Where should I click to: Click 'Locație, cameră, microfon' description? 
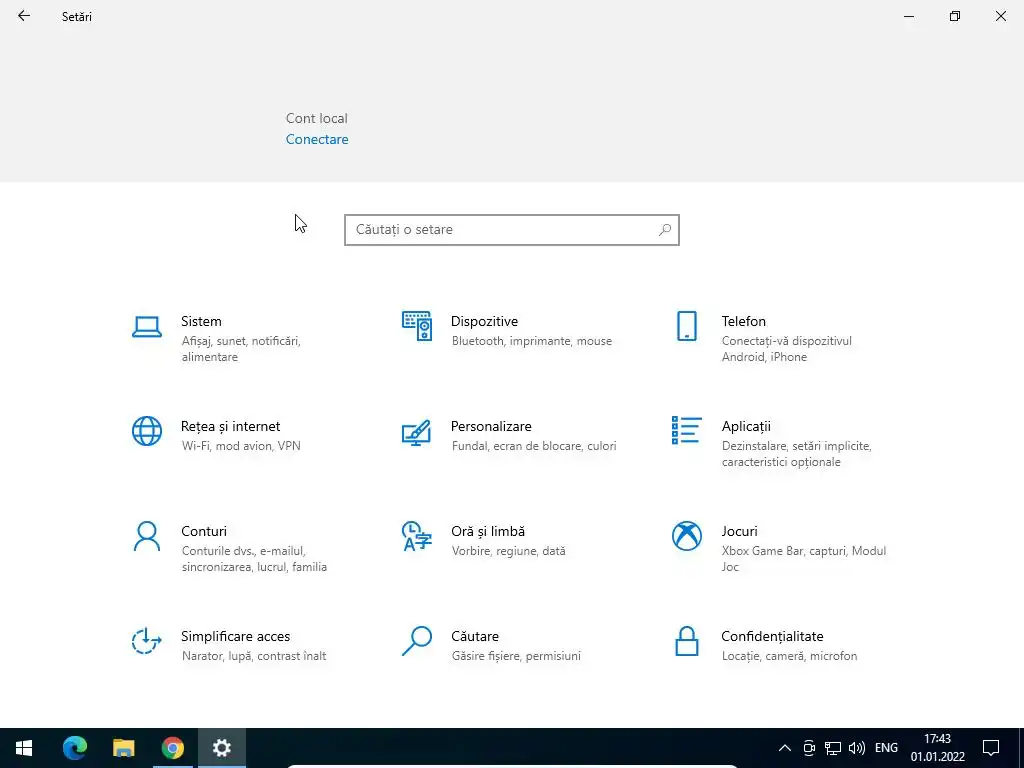[x=789, y=656]
